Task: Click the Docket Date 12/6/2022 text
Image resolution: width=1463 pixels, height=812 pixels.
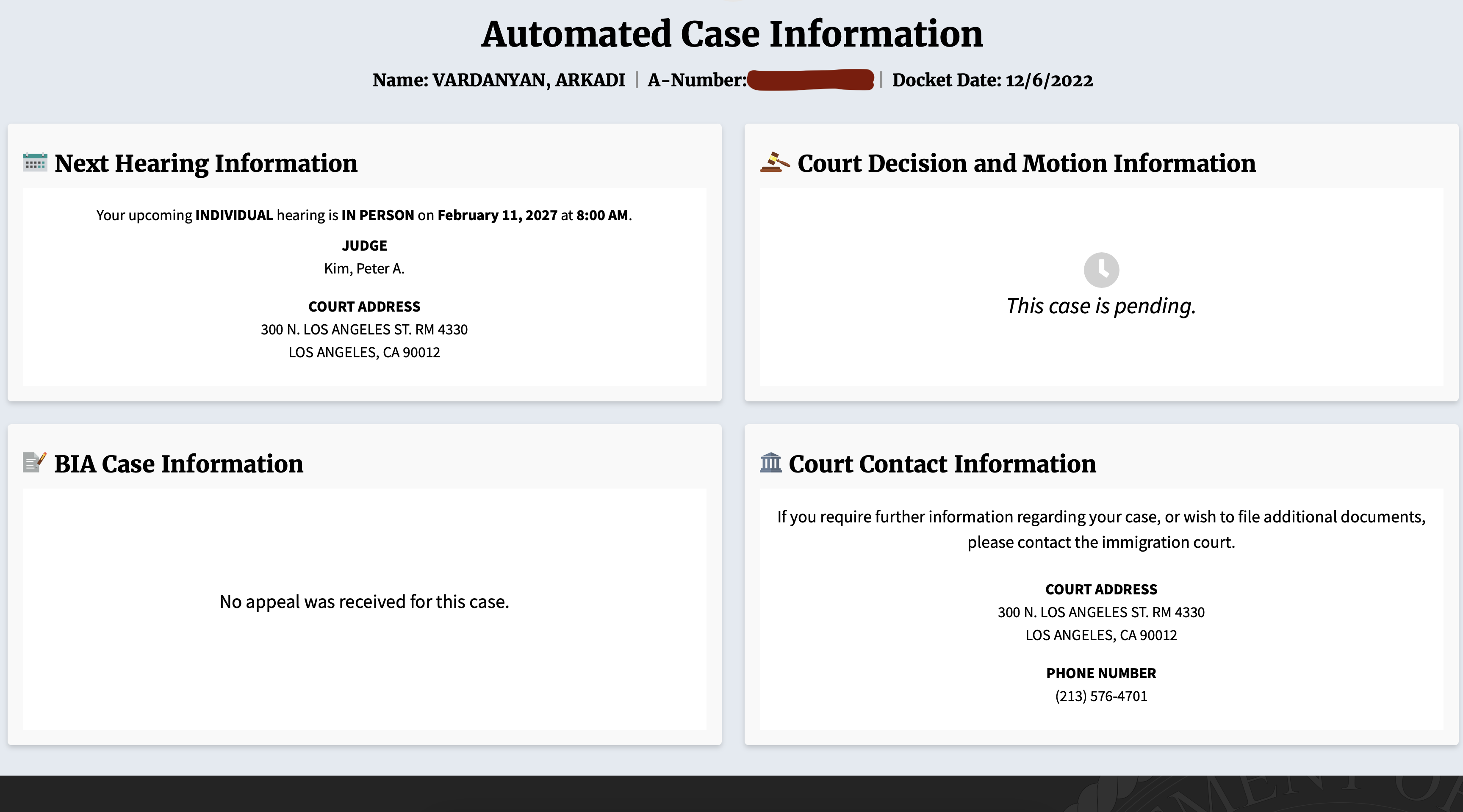Action: (x=992, y=80)
